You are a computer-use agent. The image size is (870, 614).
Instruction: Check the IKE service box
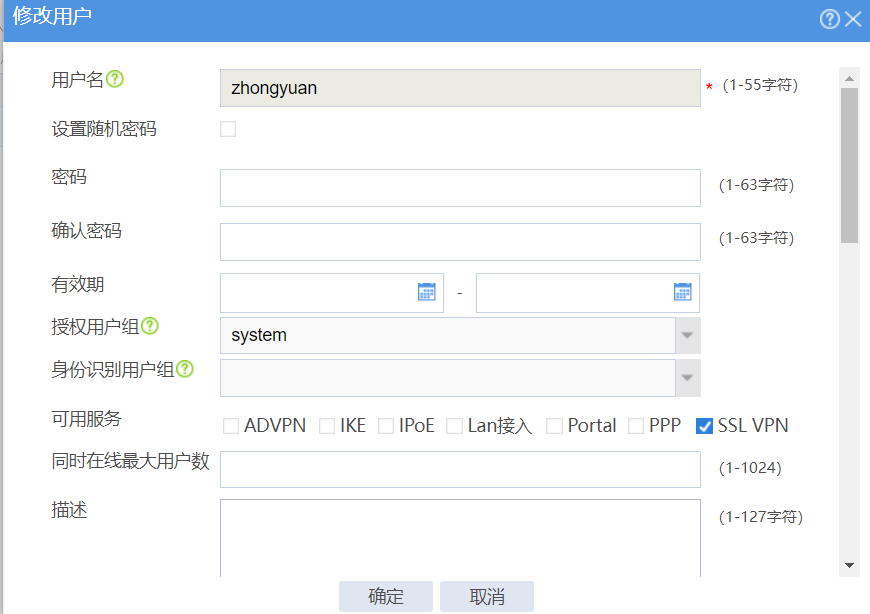tap(327, 426)
